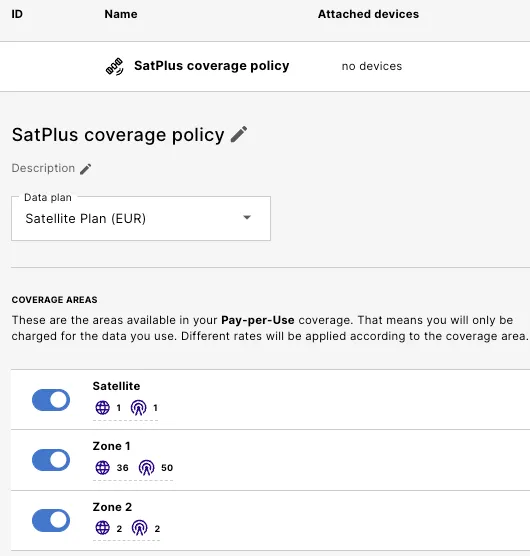
Task: Click the Zone 2 area name
Action: 112,507
